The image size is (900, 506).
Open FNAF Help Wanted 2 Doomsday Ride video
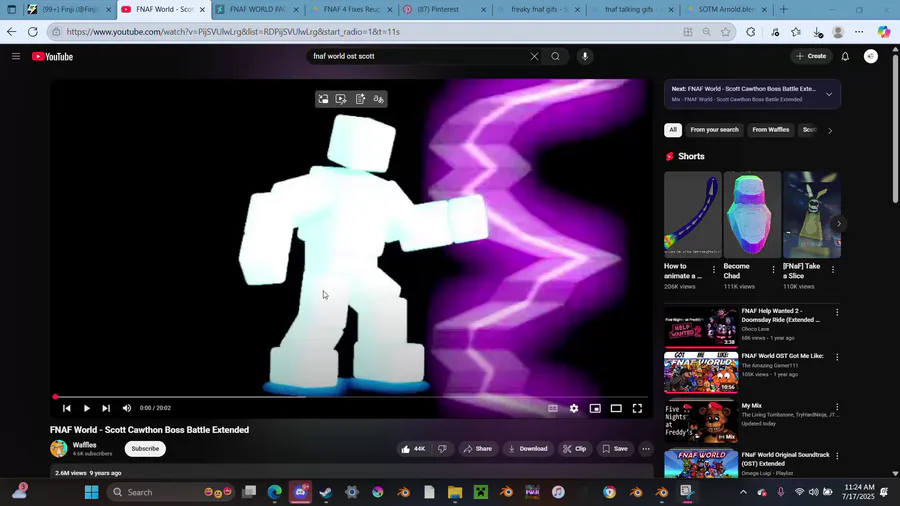tap(701, 328)
